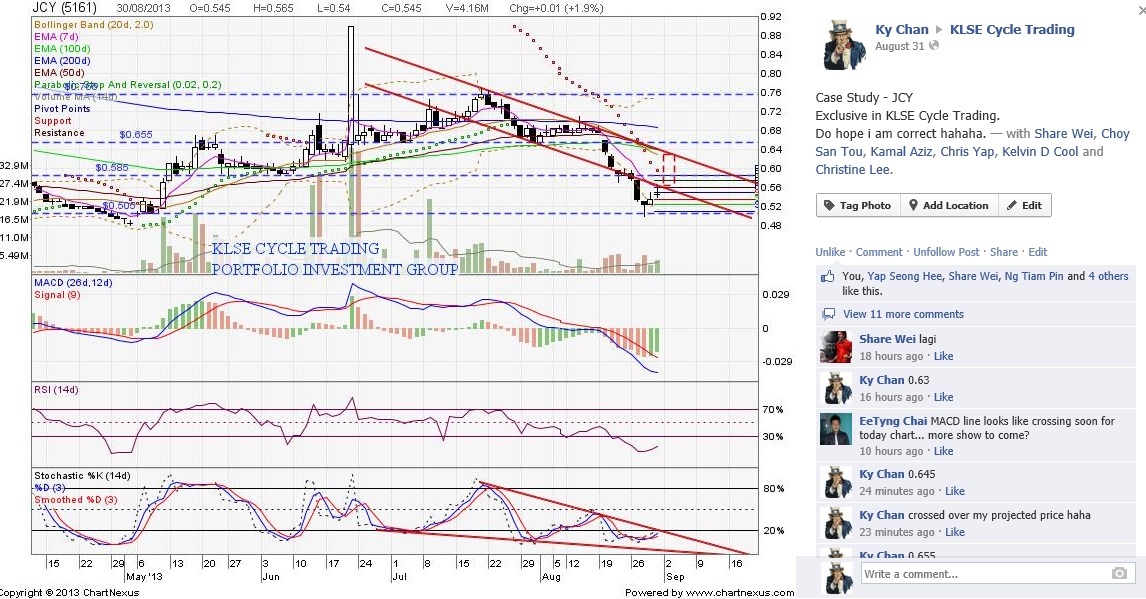
Task: Click the Pivot Points legend label
Action: (62, 109)
